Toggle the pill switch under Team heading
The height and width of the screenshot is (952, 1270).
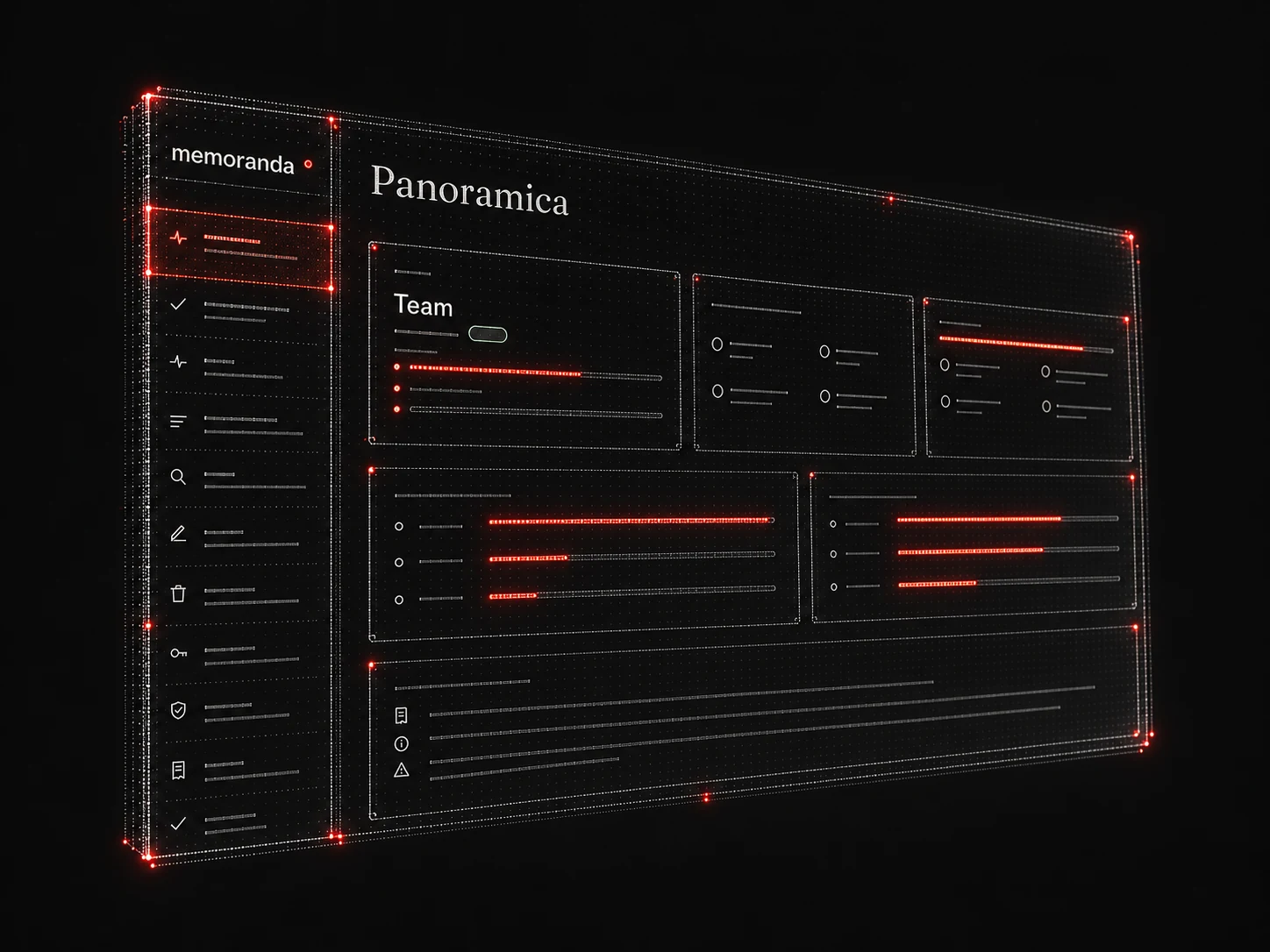pyautogui.click(x=488, y=334)
